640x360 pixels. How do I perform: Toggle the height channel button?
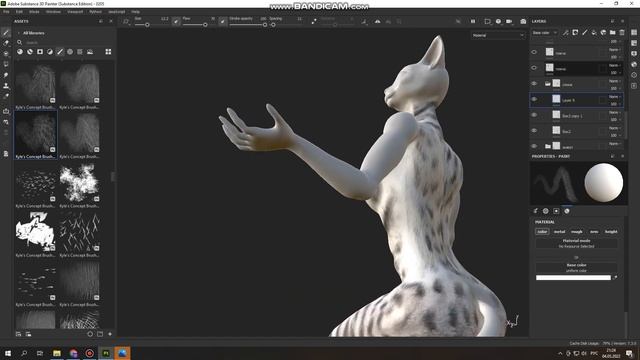611,231
